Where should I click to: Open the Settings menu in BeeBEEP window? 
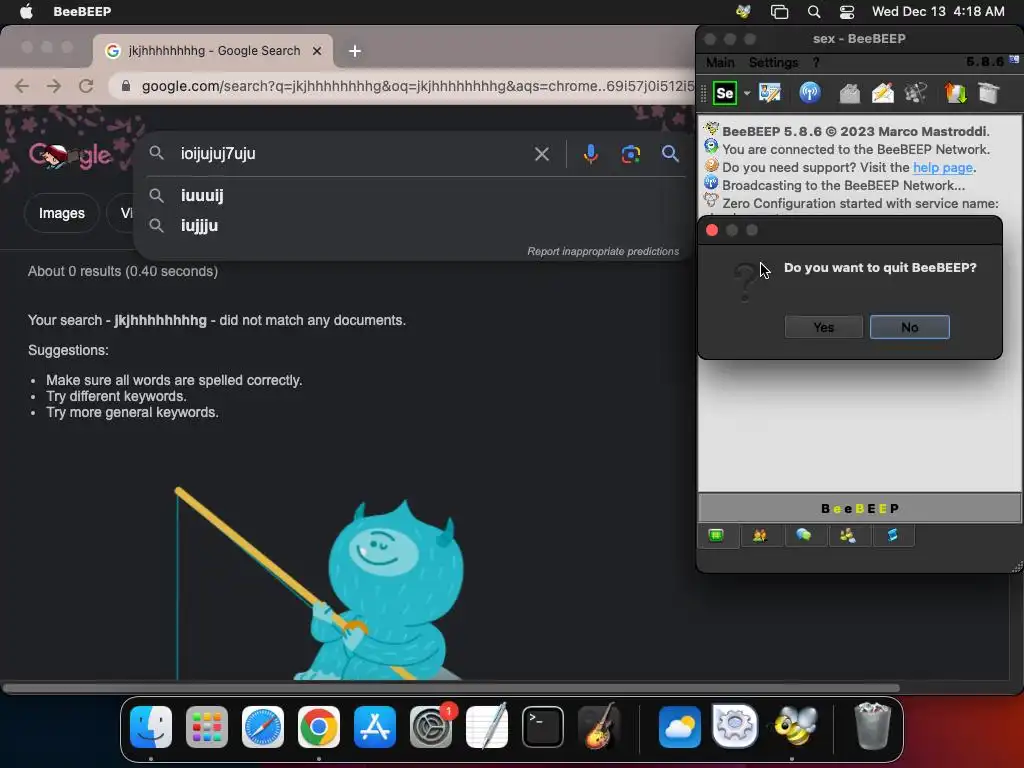[x=773, y=62]
